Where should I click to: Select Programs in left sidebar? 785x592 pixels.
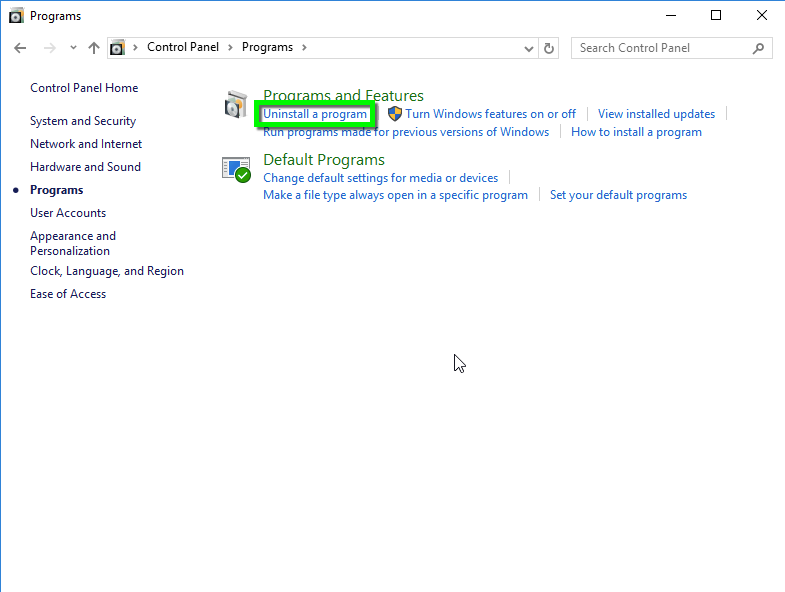(x=57, y=190)
